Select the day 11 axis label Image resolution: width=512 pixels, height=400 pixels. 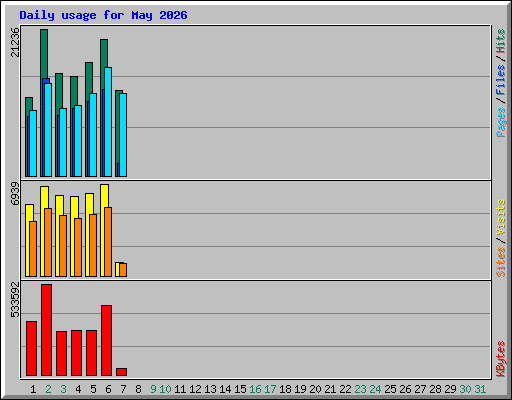click(180, 389)
